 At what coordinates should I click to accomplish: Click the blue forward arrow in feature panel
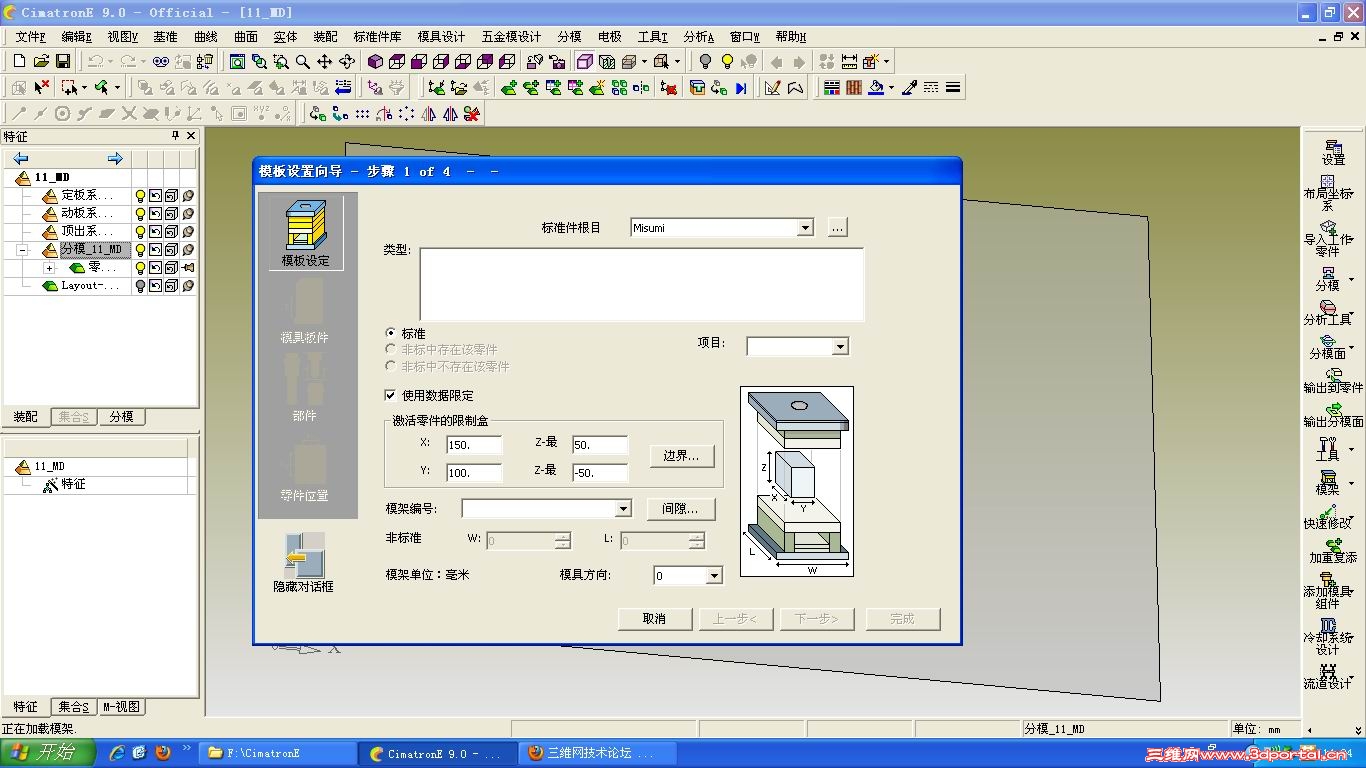pos(115,158)
